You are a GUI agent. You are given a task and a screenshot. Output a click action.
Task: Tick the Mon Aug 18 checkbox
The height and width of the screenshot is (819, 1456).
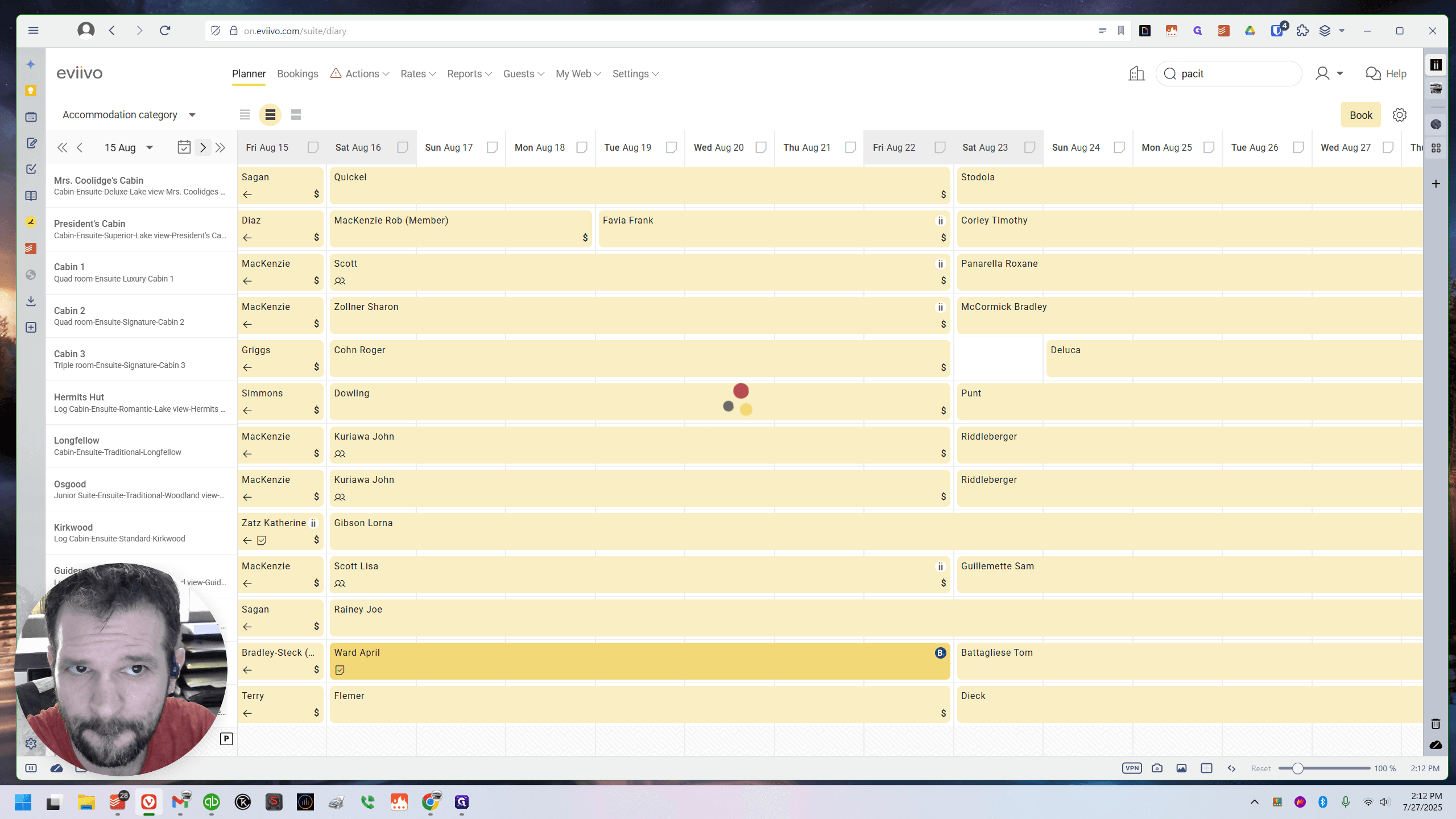click(x=582, y=147)
